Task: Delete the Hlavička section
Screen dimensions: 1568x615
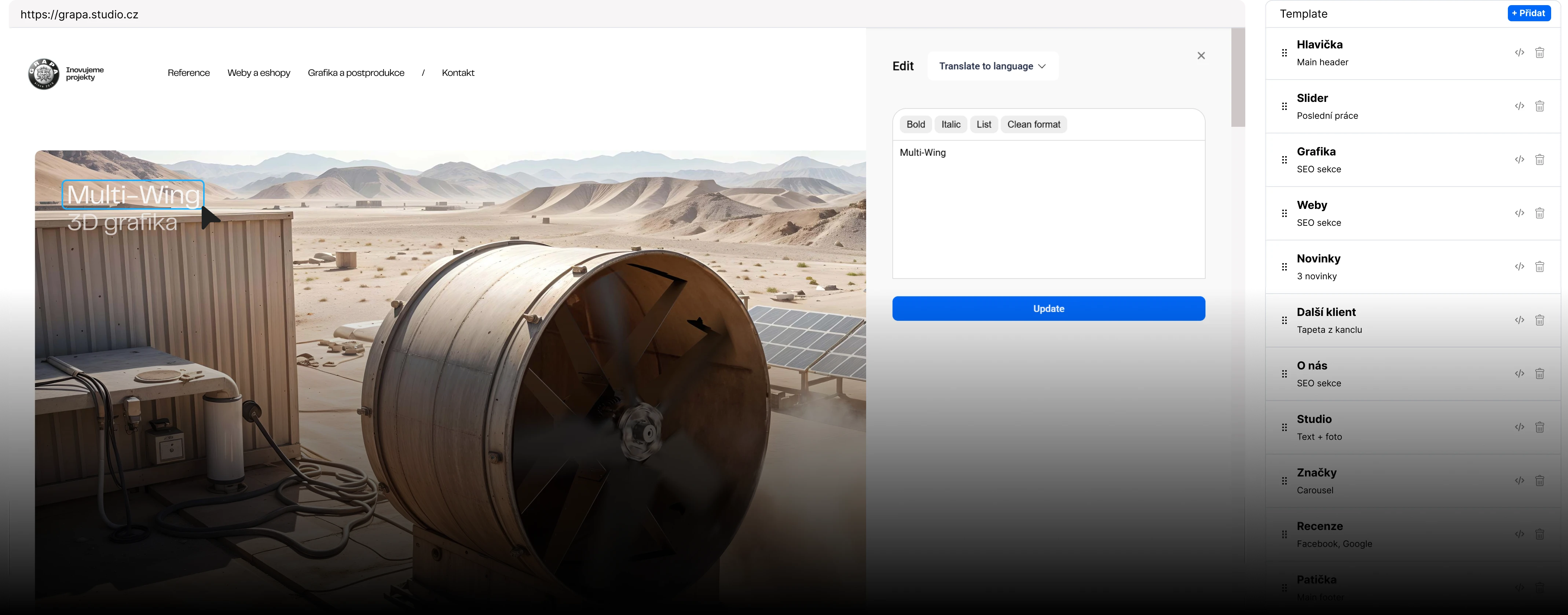Action: coord(1539,53)
